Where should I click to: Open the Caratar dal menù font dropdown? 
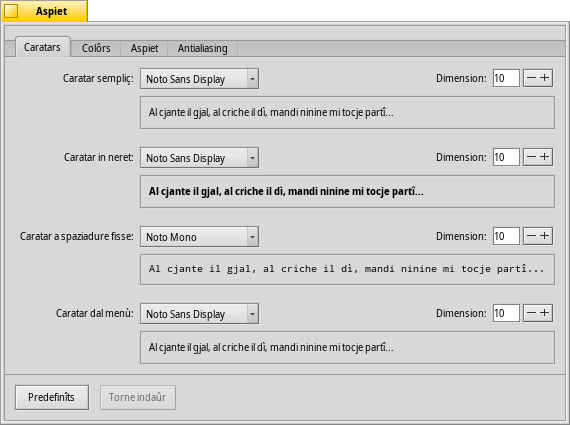coord(200,313)
